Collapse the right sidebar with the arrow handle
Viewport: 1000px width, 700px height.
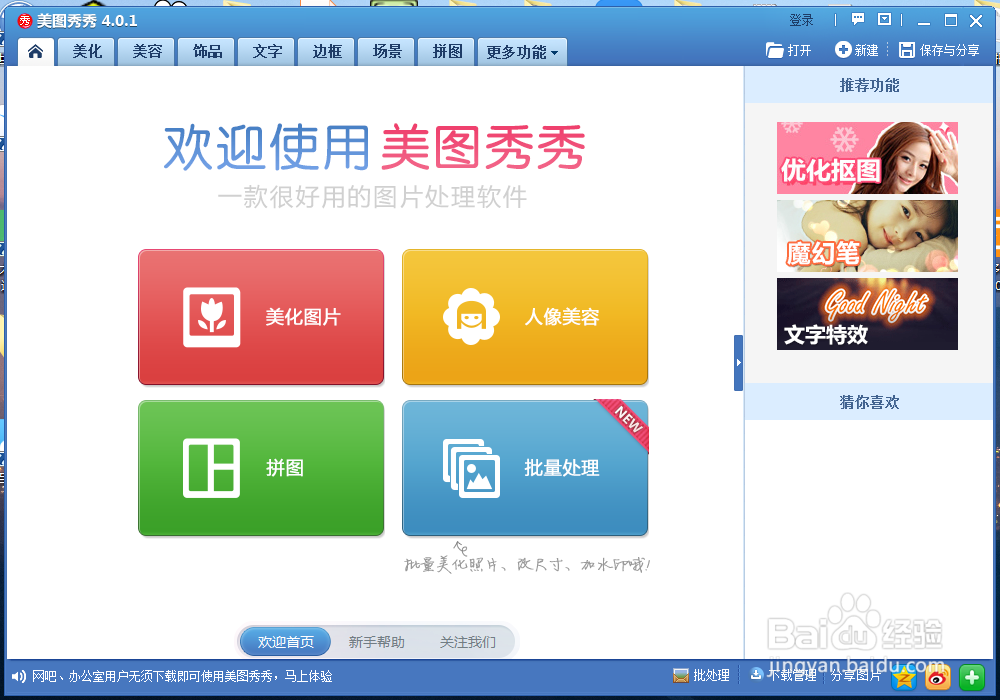[739, 363]
